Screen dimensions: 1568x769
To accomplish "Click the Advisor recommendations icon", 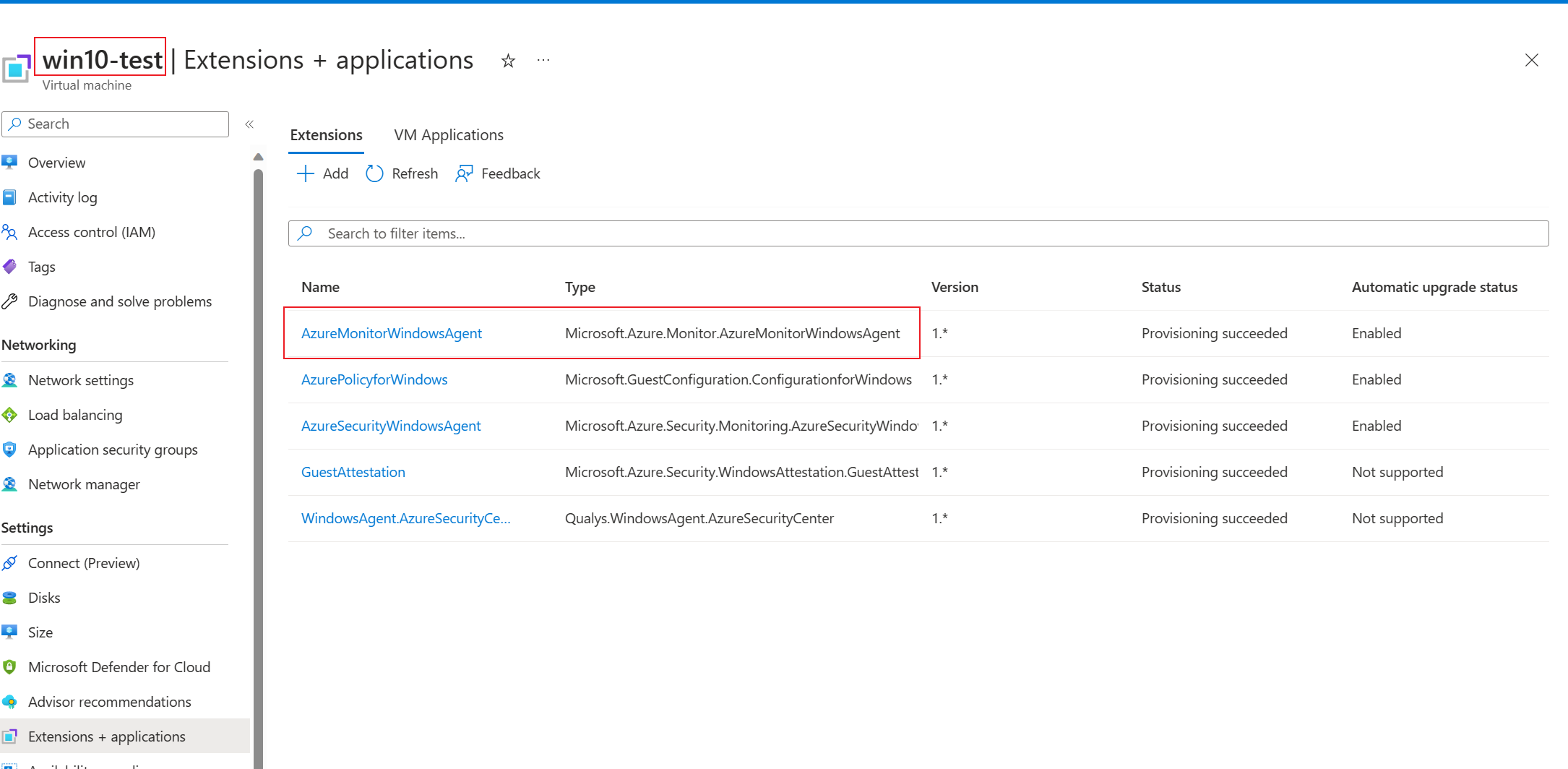I will [9, 702].
